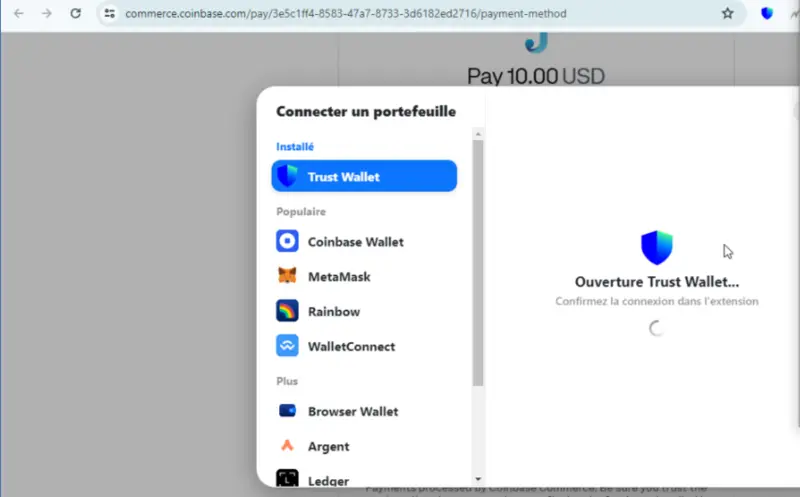This screenshot has height=497, width=800.
Task: Click the Browser Wallet icon
Action: click(287, 411)
